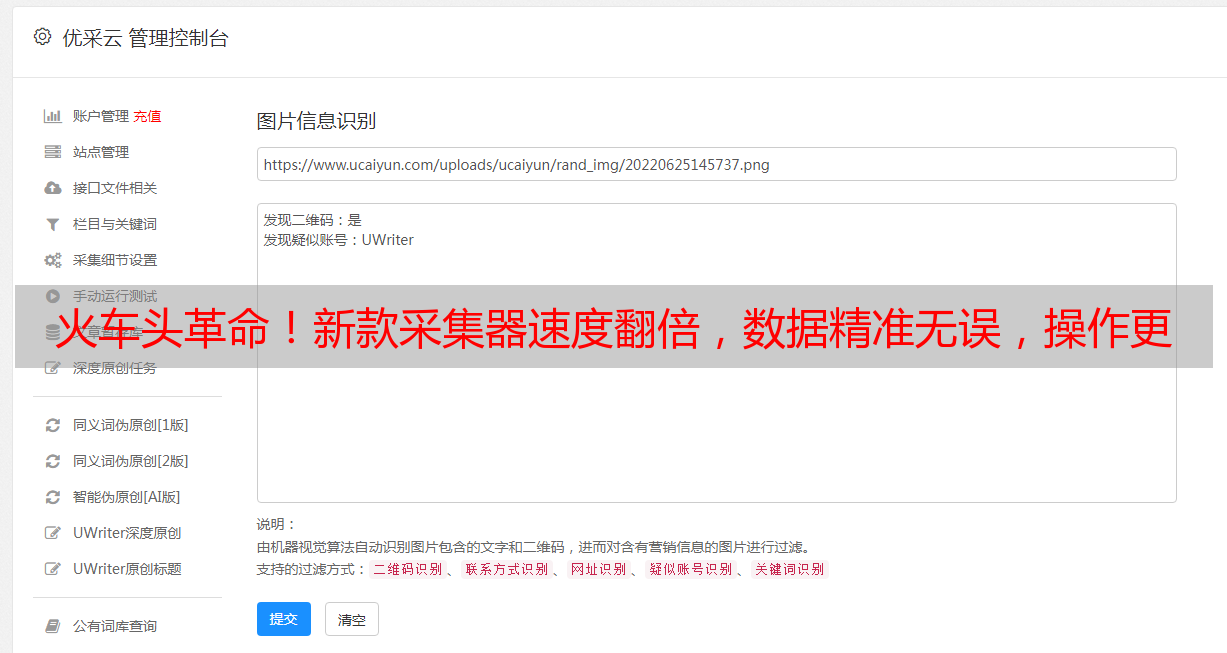
Task: Open 深度原创任务 page
Action: 115,368
